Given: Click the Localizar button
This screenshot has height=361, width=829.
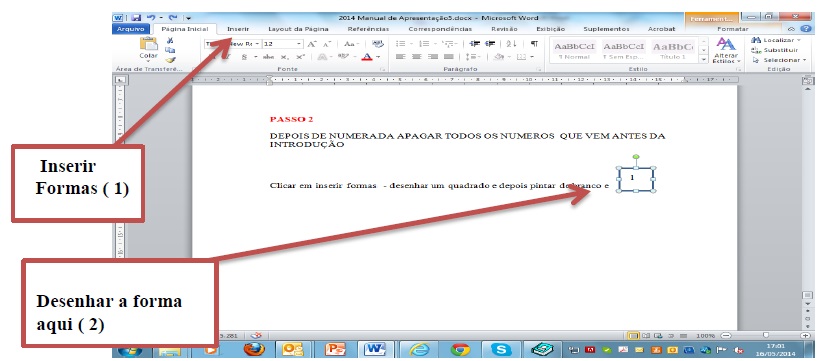Looking at the screenshot, I should pos(775,40).
